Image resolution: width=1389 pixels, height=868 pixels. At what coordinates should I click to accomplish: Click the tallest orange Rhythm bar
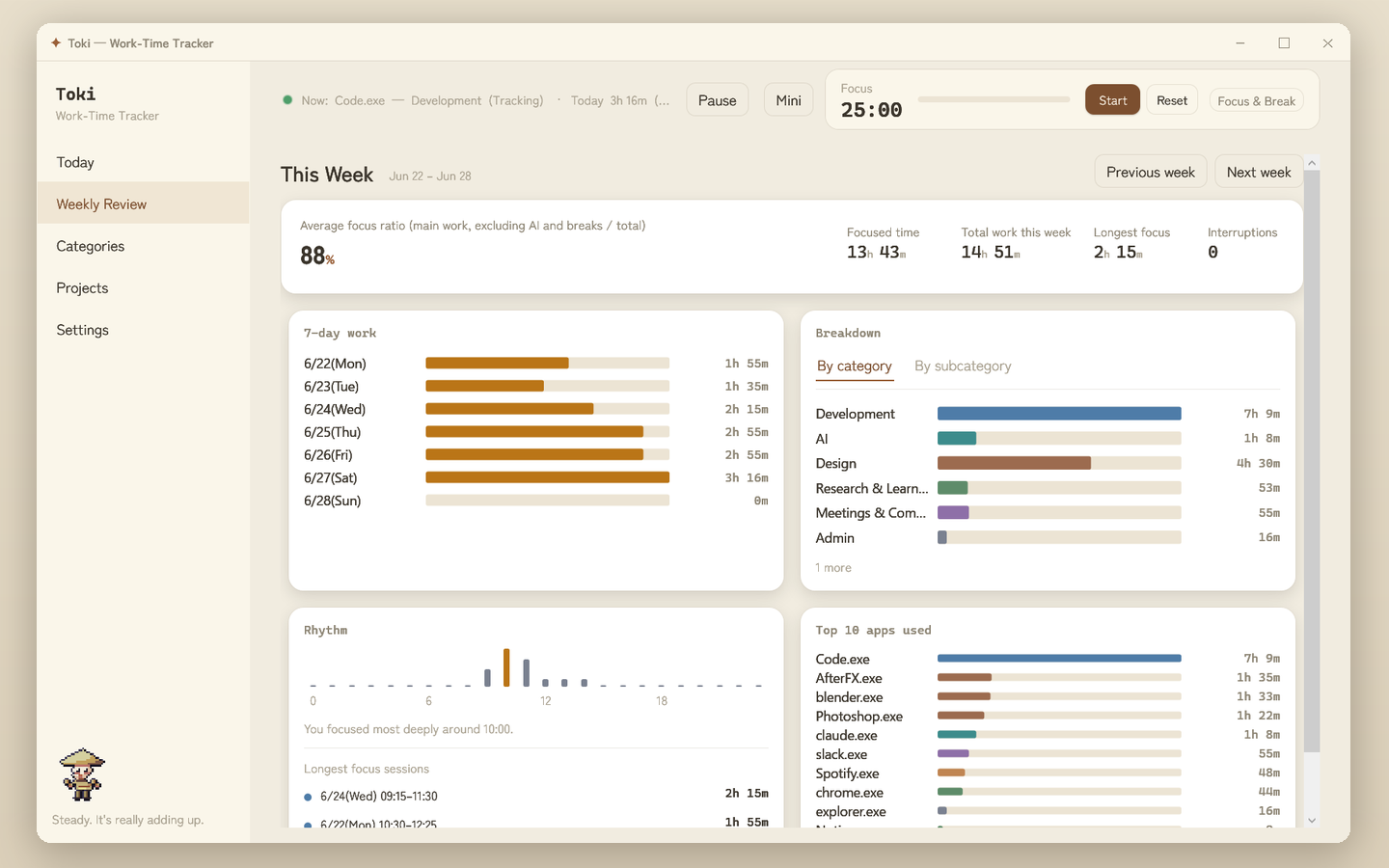506,667
